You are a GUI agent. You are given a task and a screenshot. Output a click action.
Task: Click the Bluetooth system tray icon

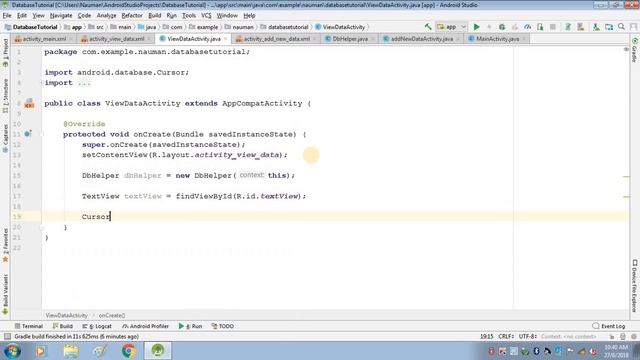[x=536, y=351]
